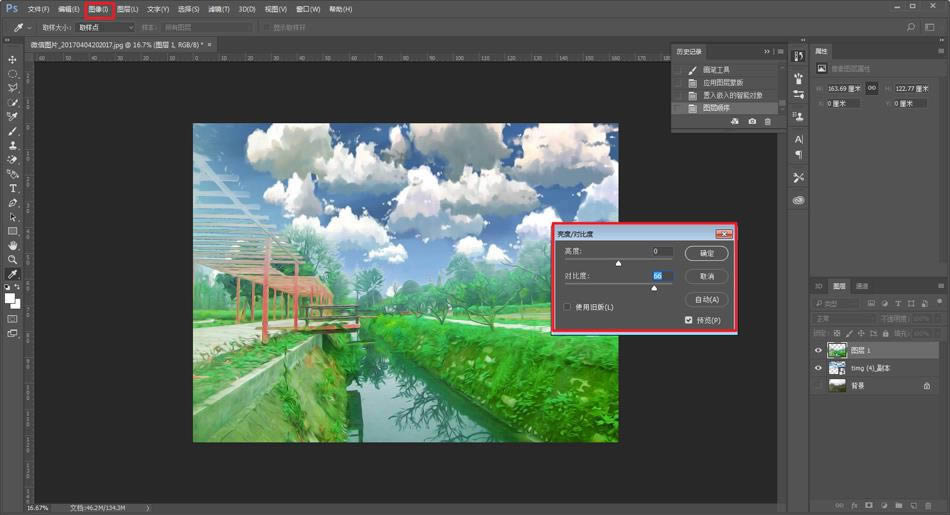Switch to the 通道 channels tab
The image size is (950, 515).
tap(862, 286)
